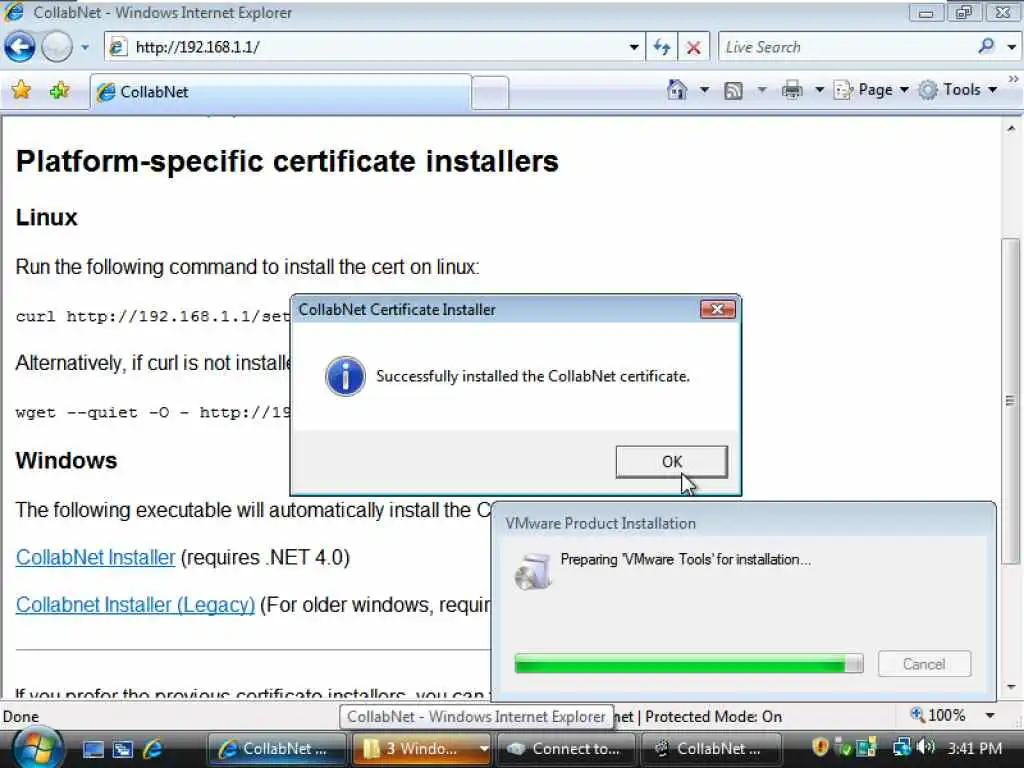Open the recent pages dropdown beside Forward
Viewport: 1024px width, 768px height.
pyautogui.click(x=85, y=47)
